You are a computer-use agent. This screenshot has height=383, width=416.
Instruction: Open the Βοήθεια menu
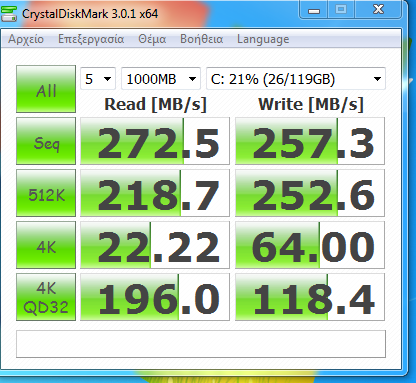[x=202, y=39]
